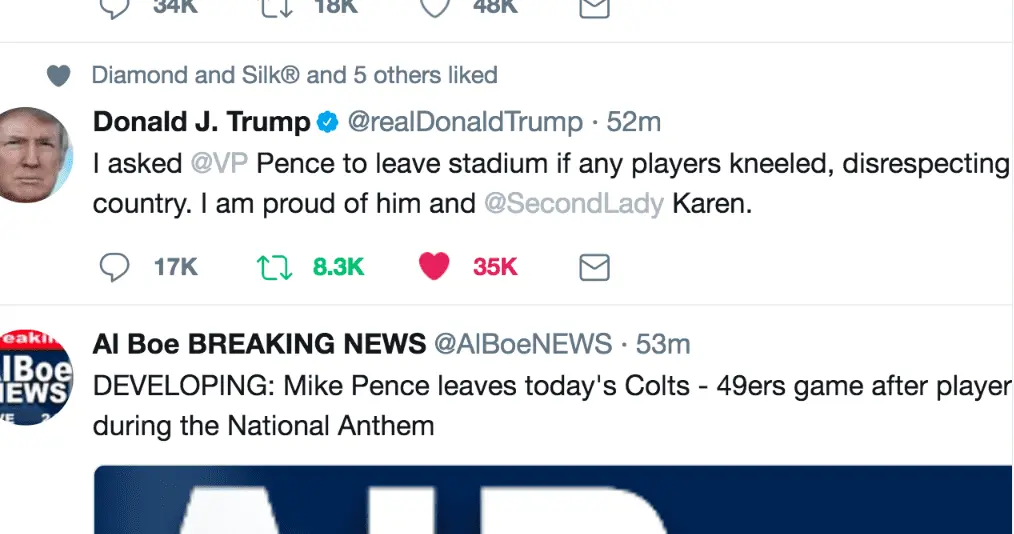Click the 53m timestamp on Al Boe's tweet
1014x534 pixels.
[663, 344]
